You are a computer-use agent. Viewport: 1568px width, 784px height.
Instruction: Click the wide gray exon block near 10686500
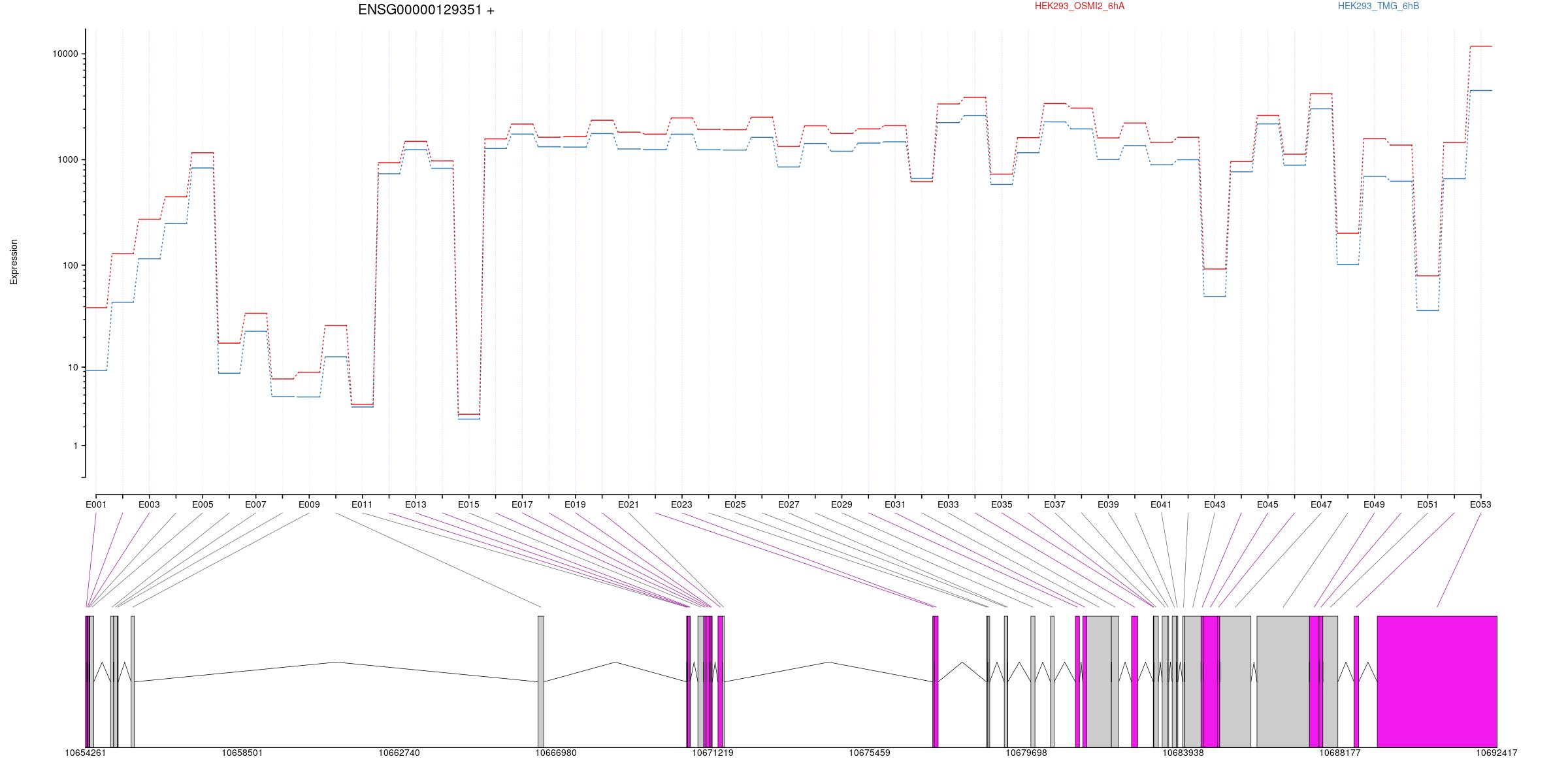pos(1283,681)
